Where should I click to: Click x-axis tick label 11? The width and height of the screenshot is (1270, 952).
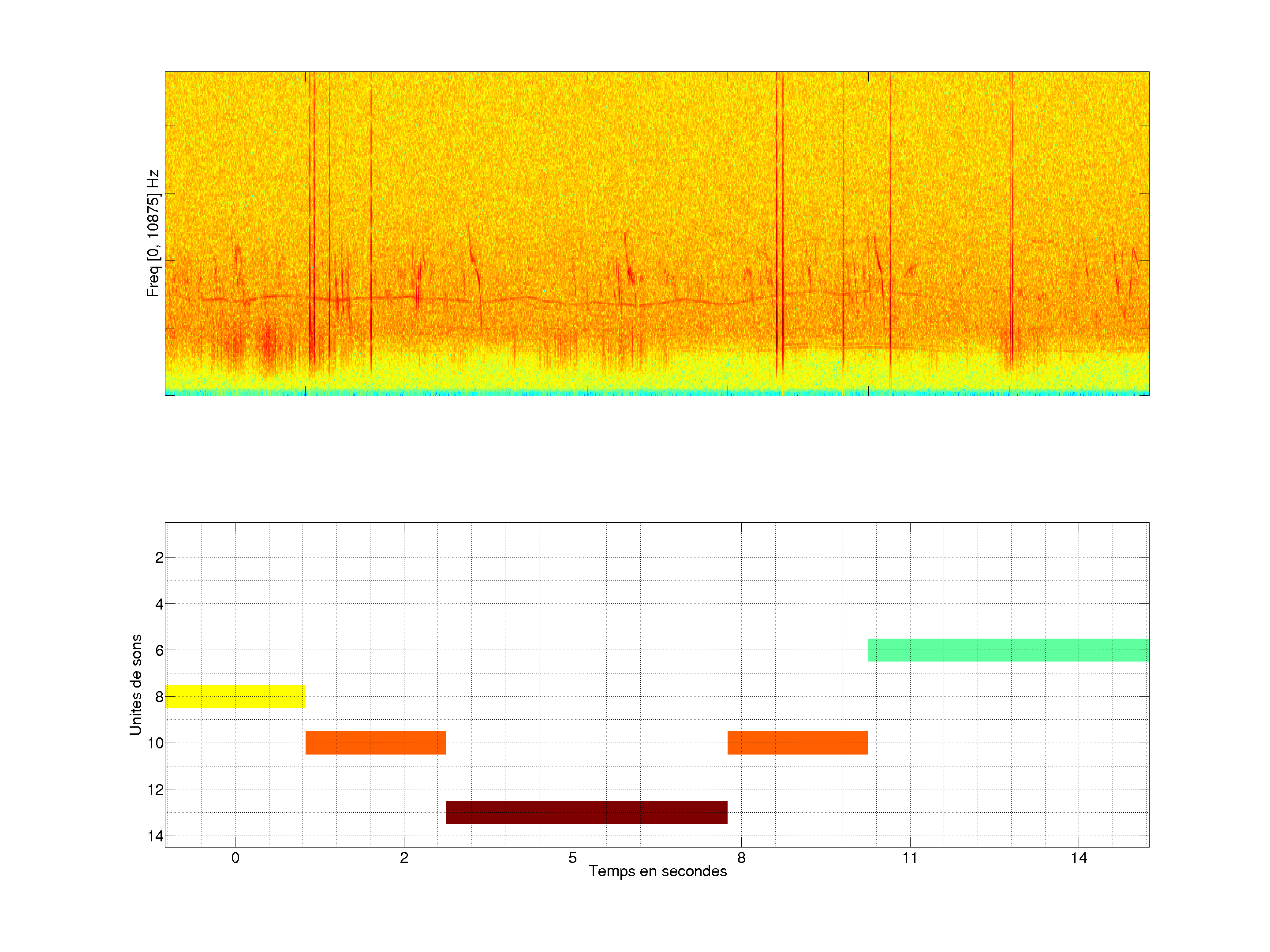coord(909,858)
